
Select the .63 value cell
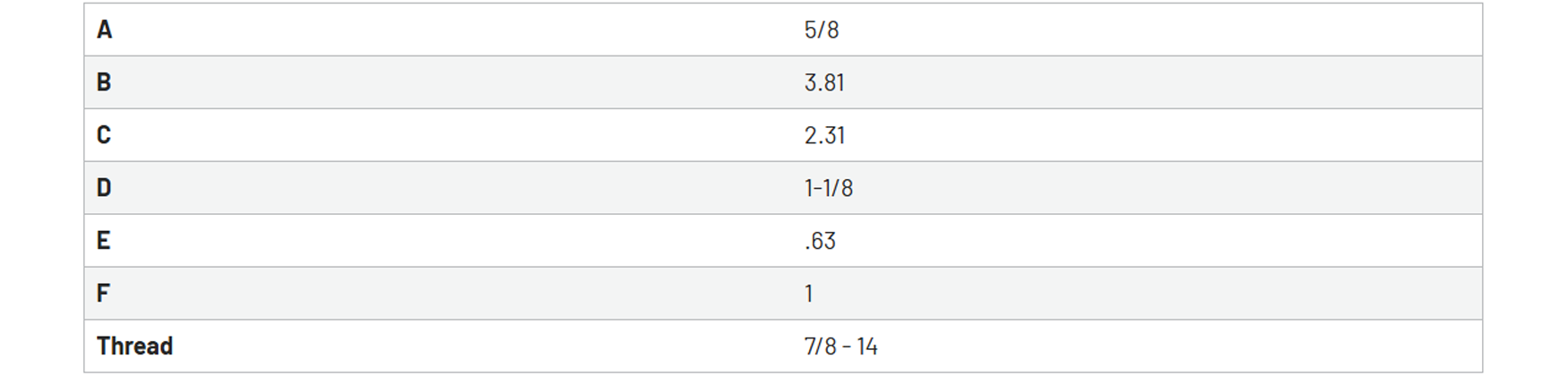click(x=820, y=241)
